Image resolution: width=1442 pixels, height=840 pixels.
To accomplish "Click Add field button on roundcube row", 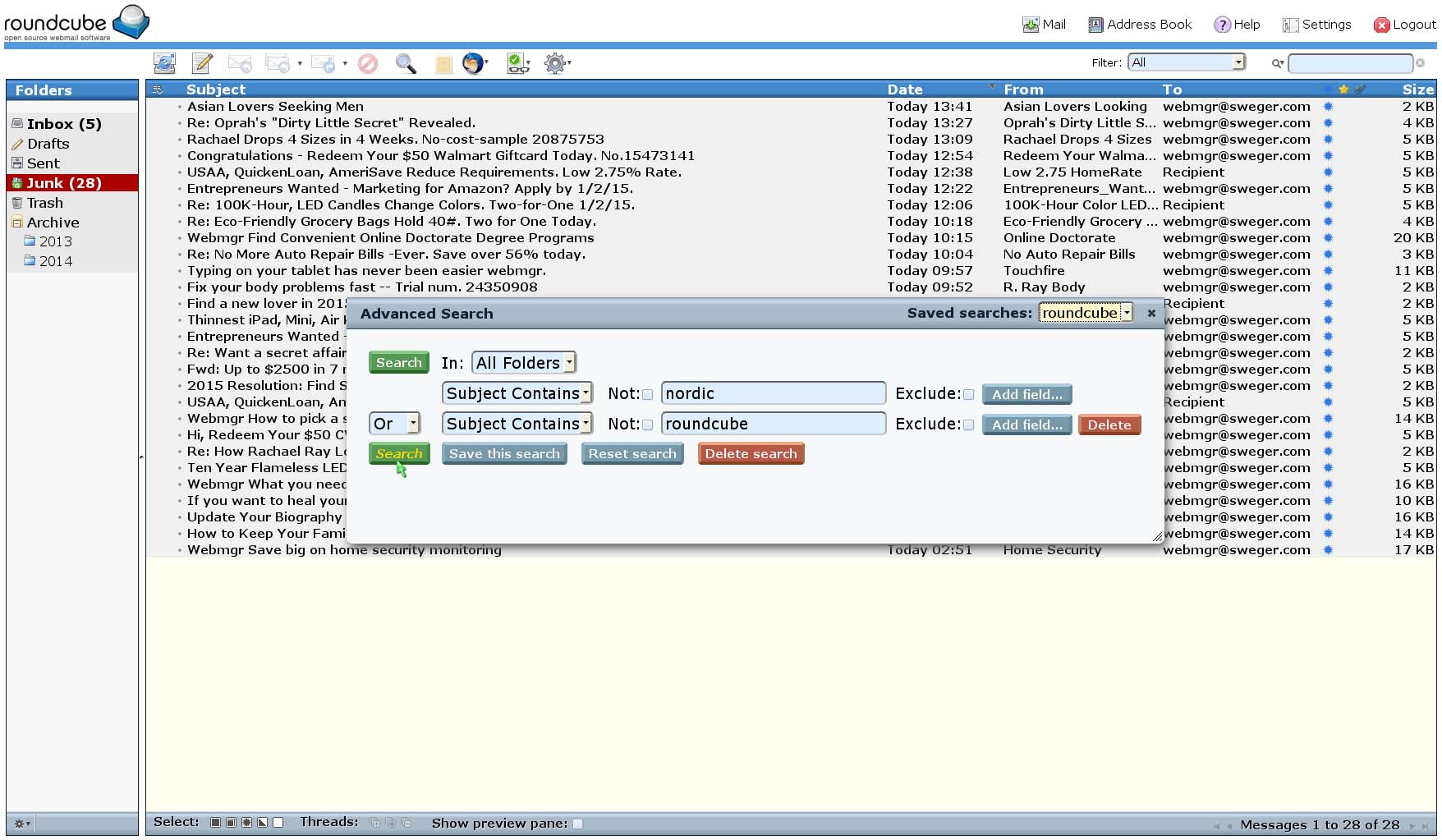I will (1026, 425).
